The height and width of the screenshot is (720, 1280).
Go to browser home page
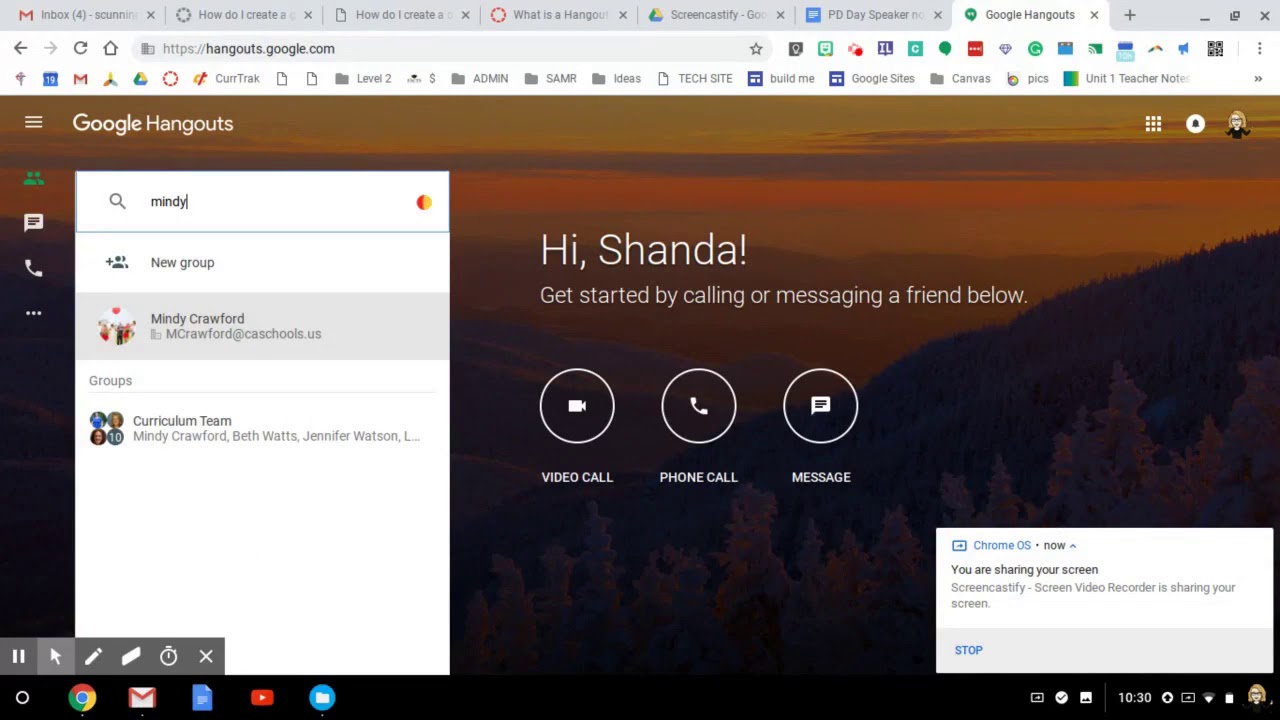point(111,48)
